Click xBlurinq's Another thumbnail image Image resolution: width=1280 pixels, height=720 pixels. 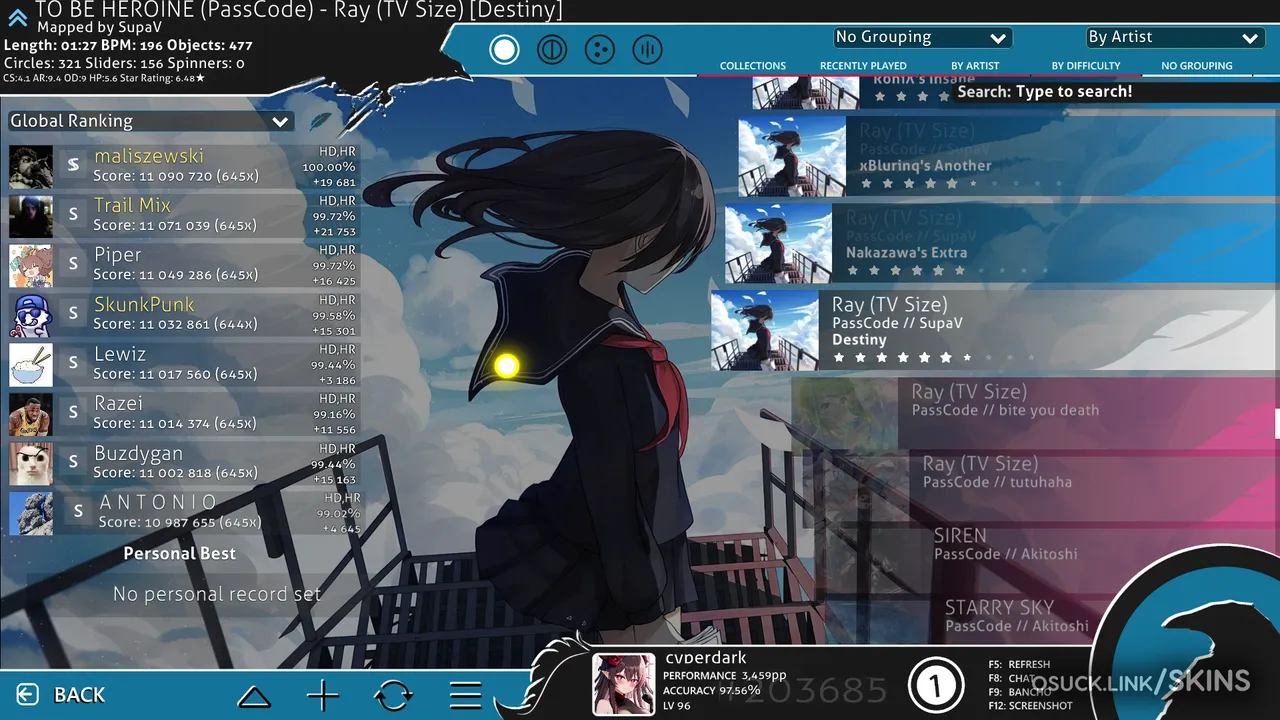[x=792, y=157]
